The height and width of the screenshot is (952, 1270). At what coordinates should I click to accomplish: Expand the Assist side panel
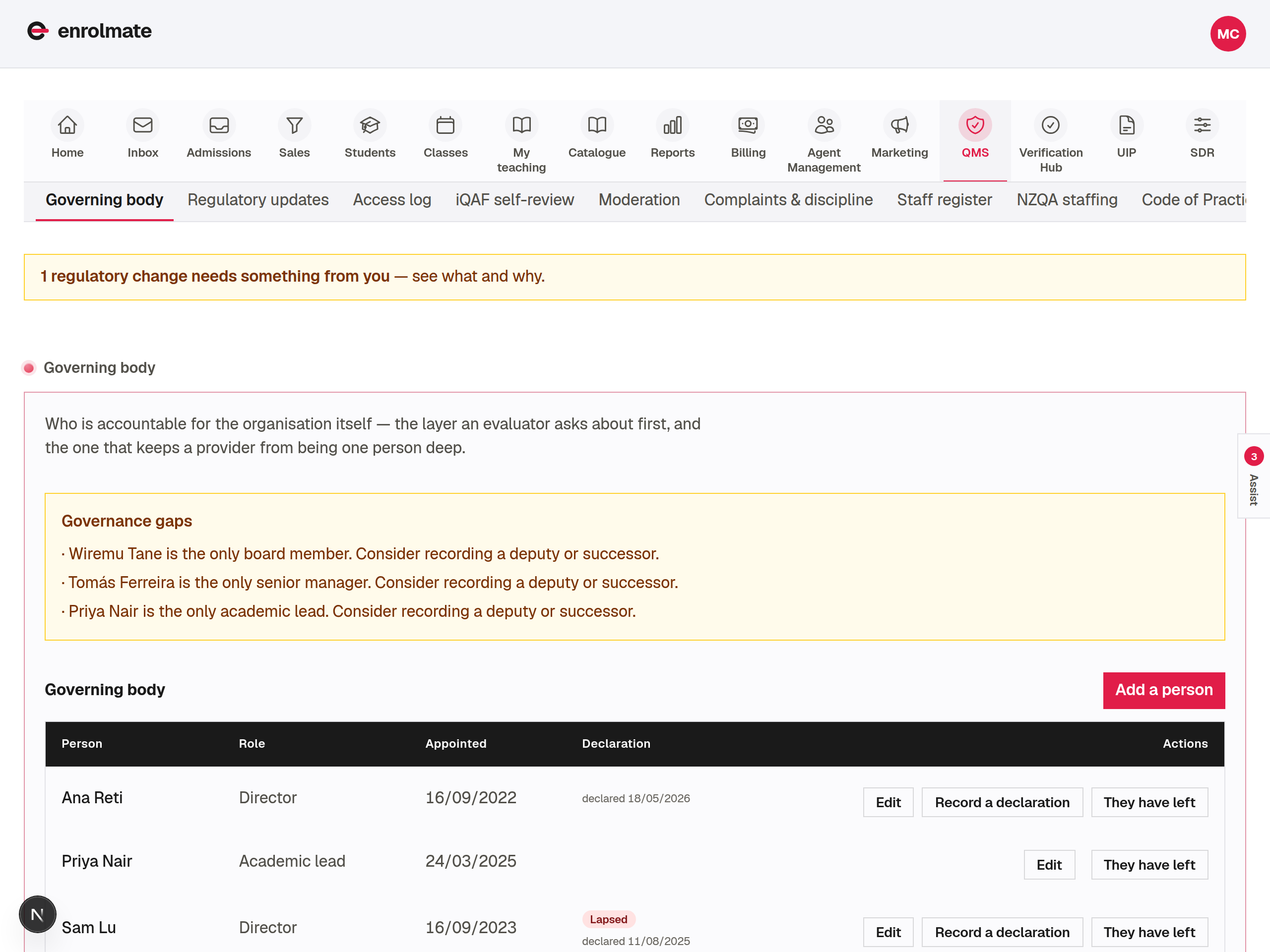(1253, 476)
